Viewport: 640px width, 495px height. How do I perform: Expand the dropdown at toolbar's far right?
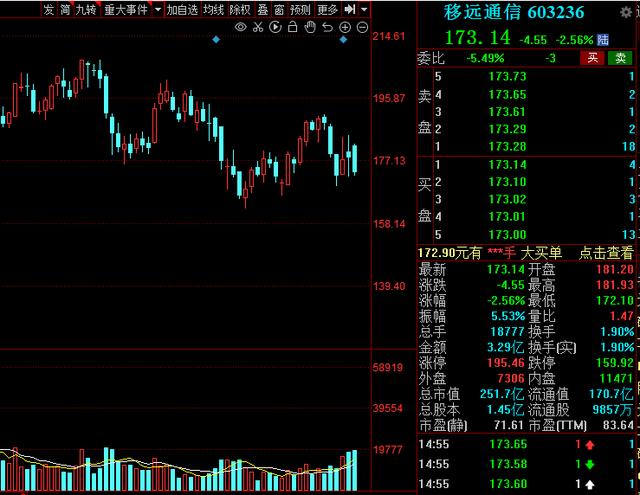click(364, 9)
